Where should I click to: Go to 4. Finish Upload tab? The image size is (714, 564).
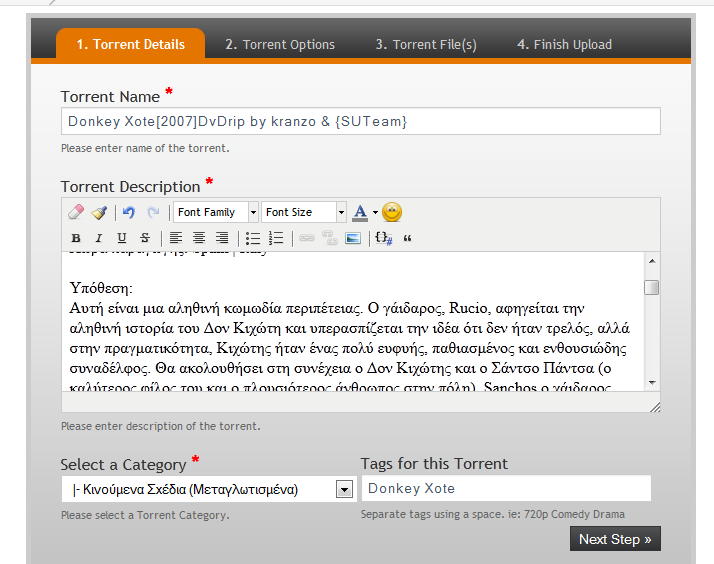(x=564, y=45)
